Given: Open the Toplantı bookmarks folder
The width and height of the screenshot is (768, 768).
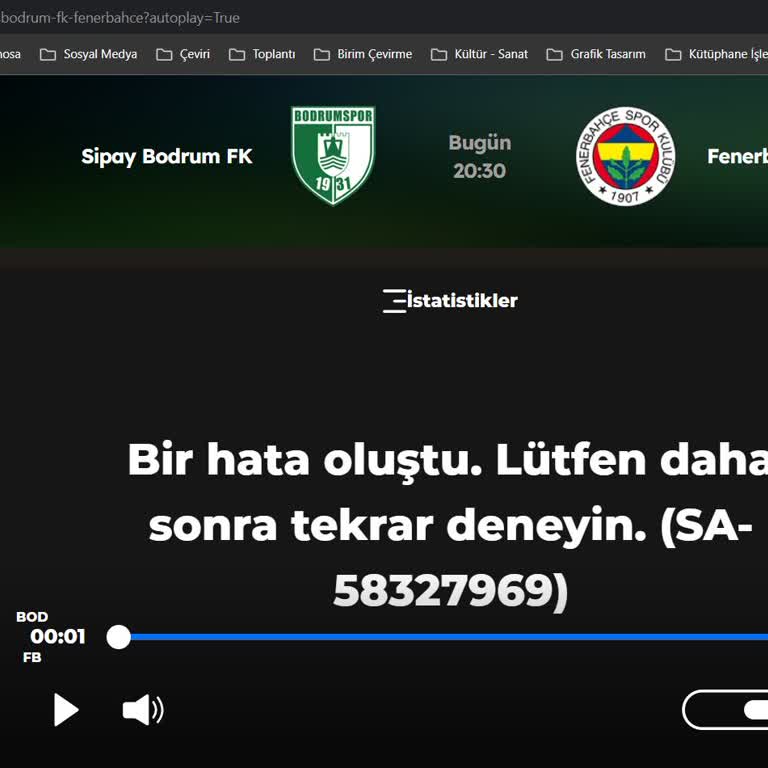Looking at the screenshot, I should (262, 54).
